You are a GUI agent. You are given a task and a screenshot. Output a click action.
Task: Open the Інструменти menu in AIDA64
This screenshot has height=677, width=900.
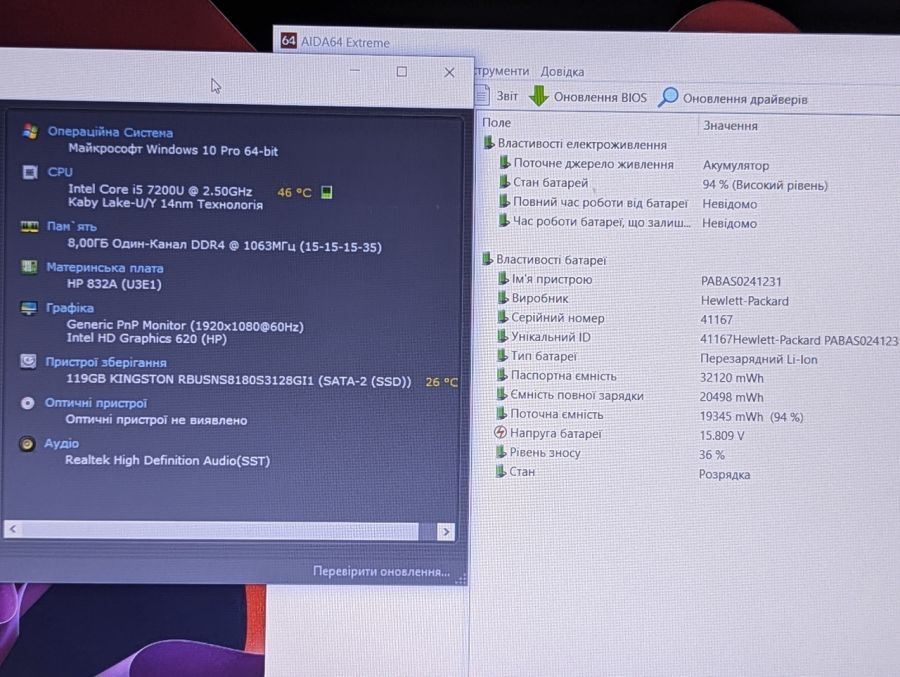tap(502, 71)
